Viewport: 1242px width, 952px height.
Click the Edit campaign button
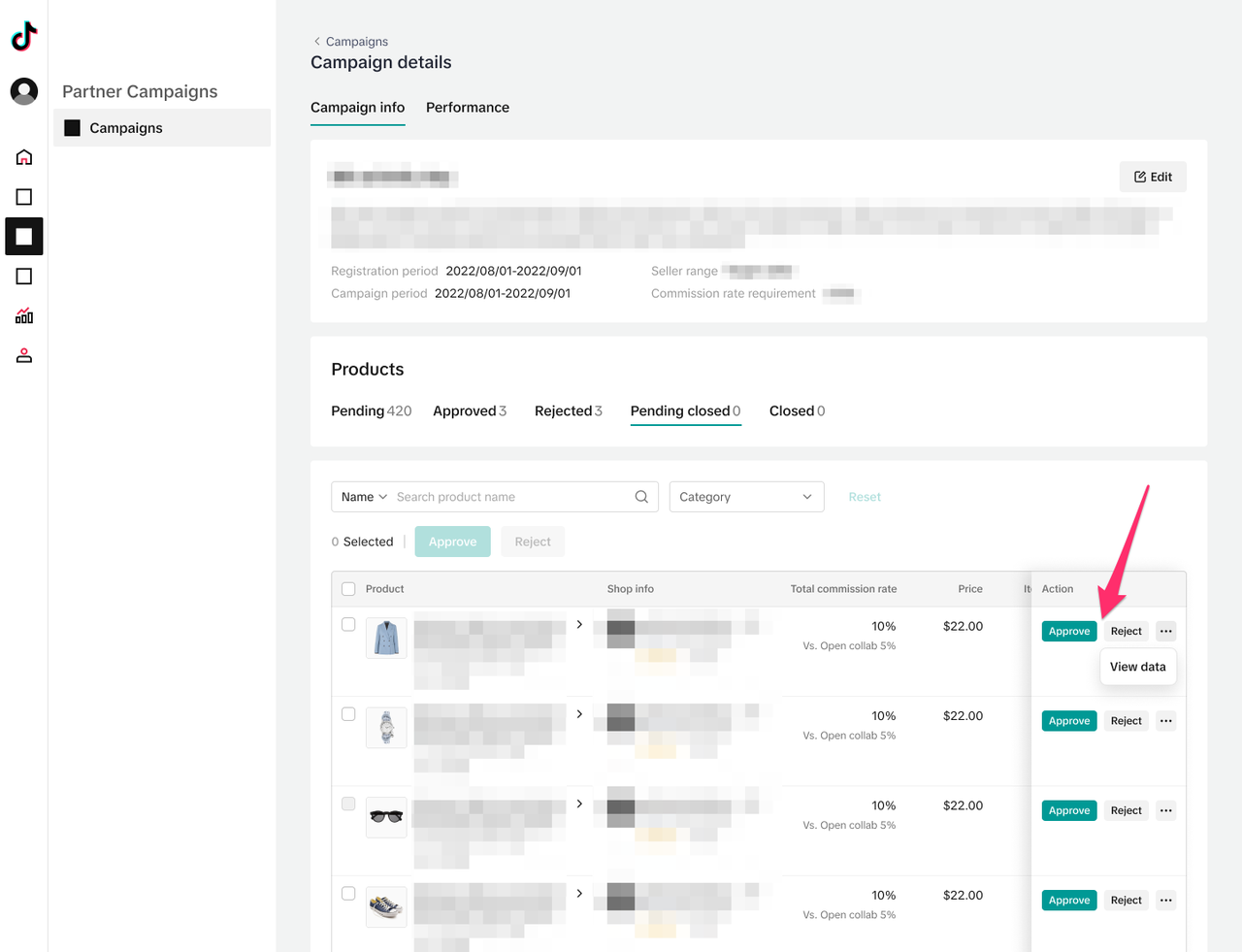1152,177
